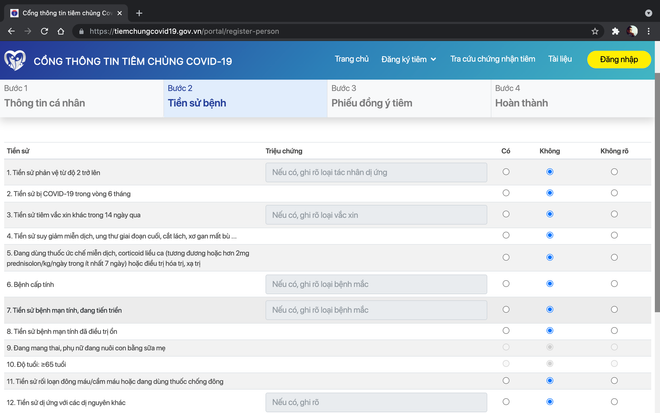Open 'Tra cứu chứng nhận tiêm' menu item
660x413 pixels.
pos(492,60)
